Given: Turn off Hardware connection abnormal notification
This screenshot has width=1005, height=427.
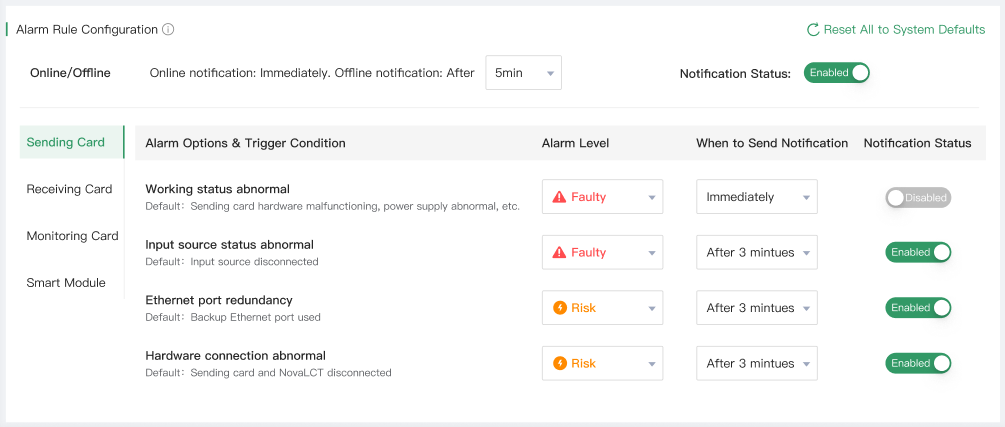Looking at the screenshot, I should pos(917,364).
